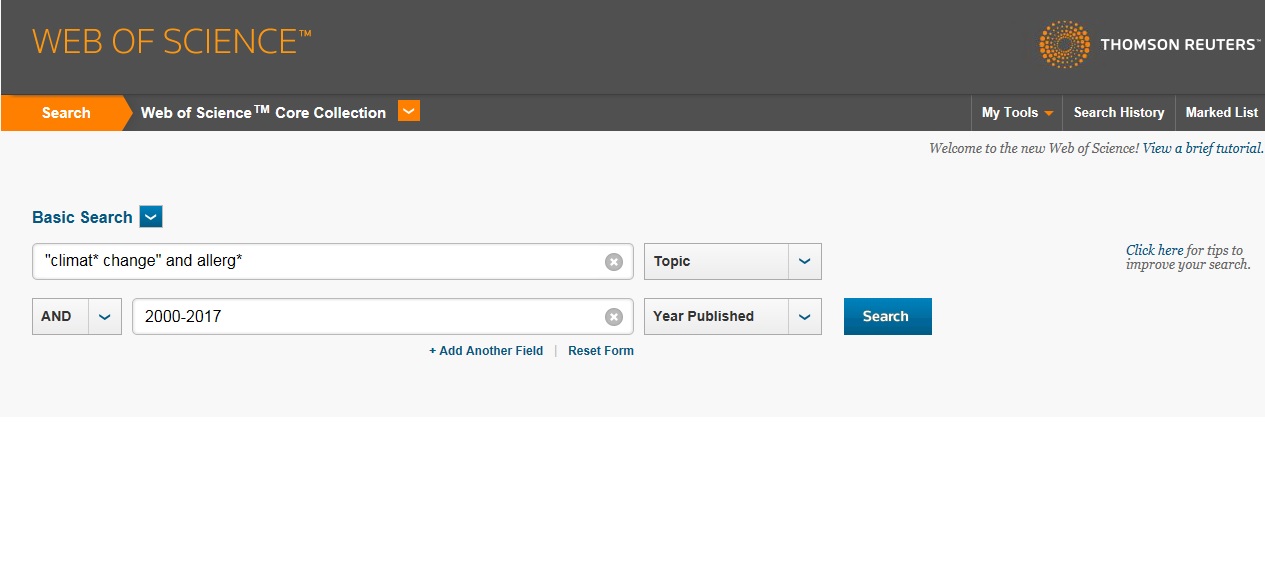Click the Web of Science logo
Screen dimensions: 1265x584
click(x=172, y=42)
